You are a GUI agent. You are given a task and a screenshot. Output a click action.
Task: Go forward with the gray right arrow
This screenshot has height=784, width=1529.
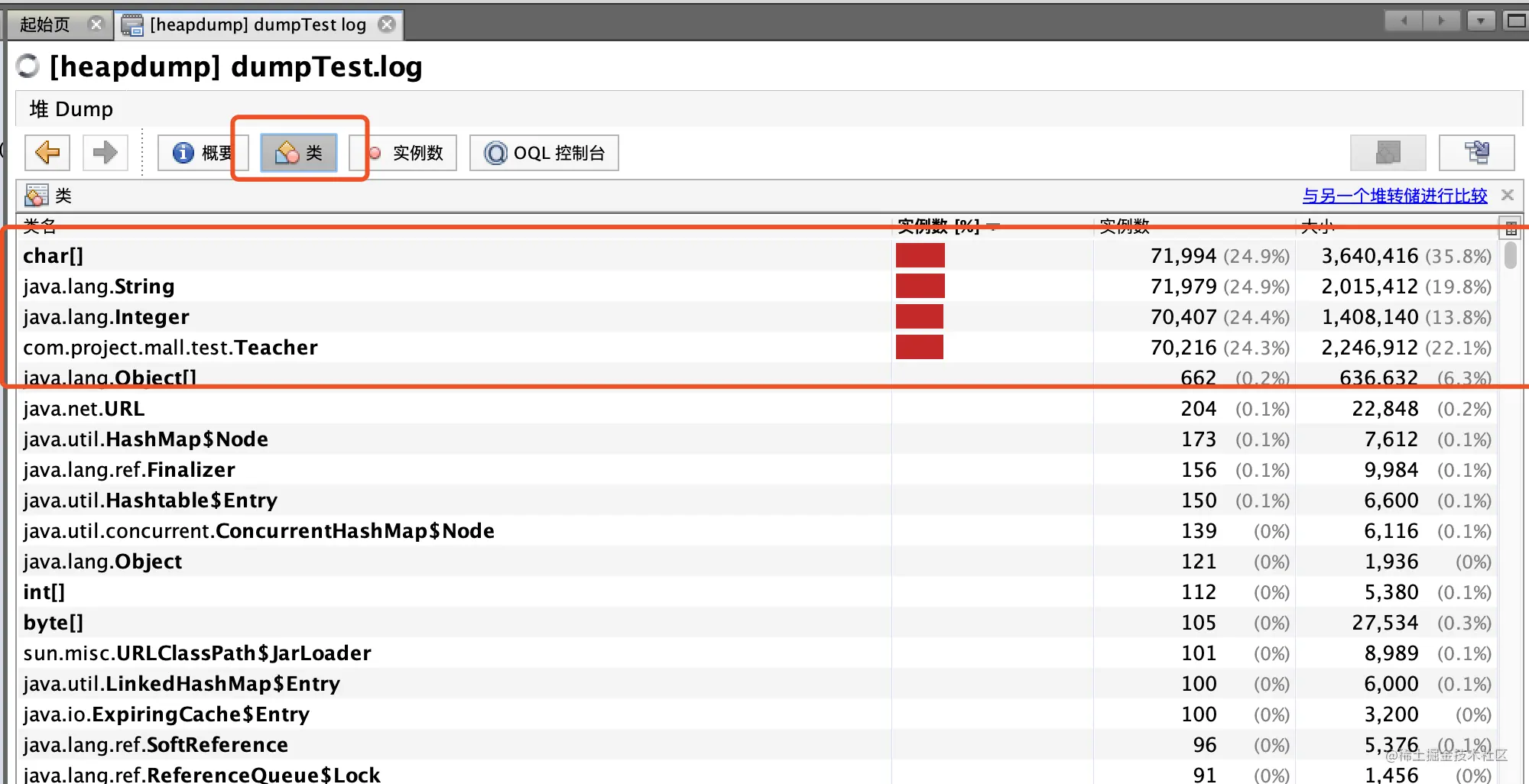click(105, 153)
